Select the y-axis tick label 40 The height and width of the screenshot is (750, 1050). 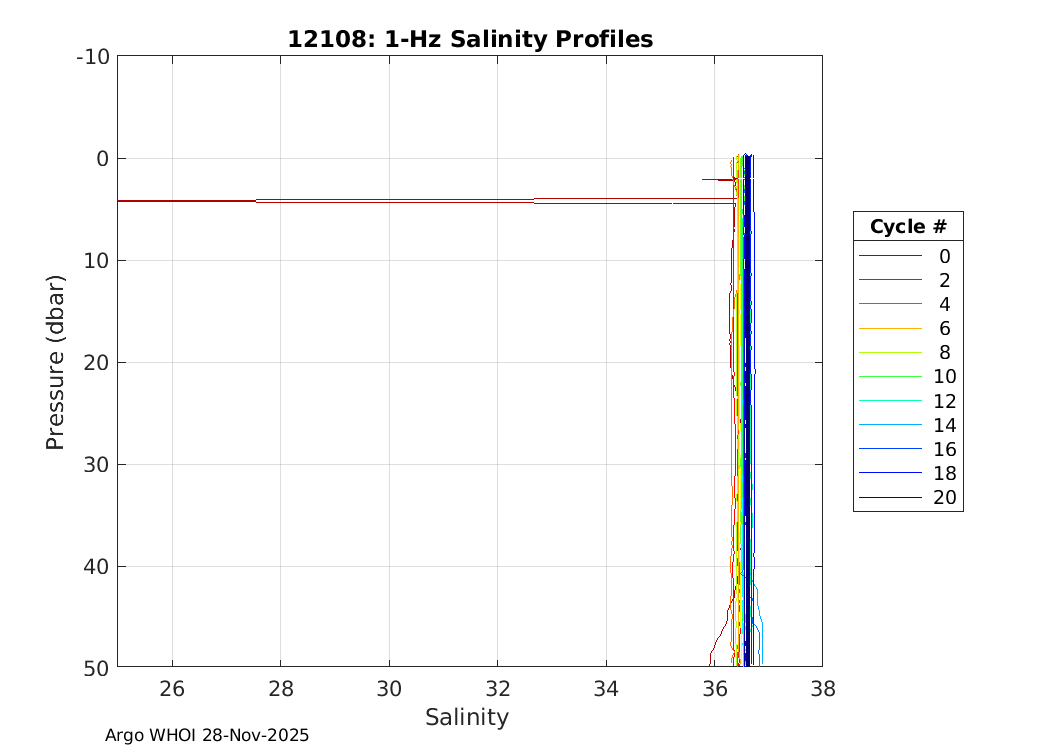94,566
